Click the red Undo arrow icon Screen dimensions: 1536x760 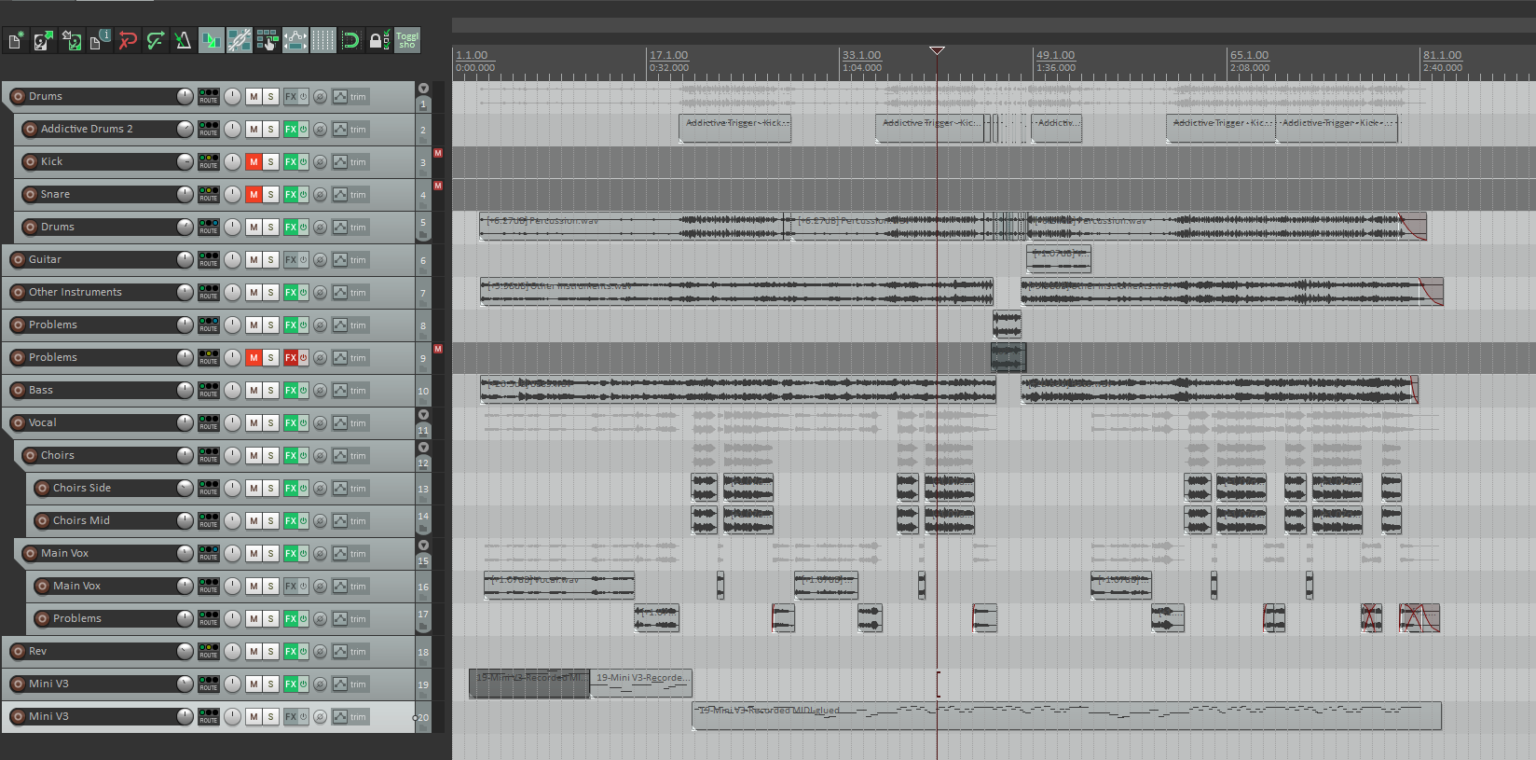point(127,41)
